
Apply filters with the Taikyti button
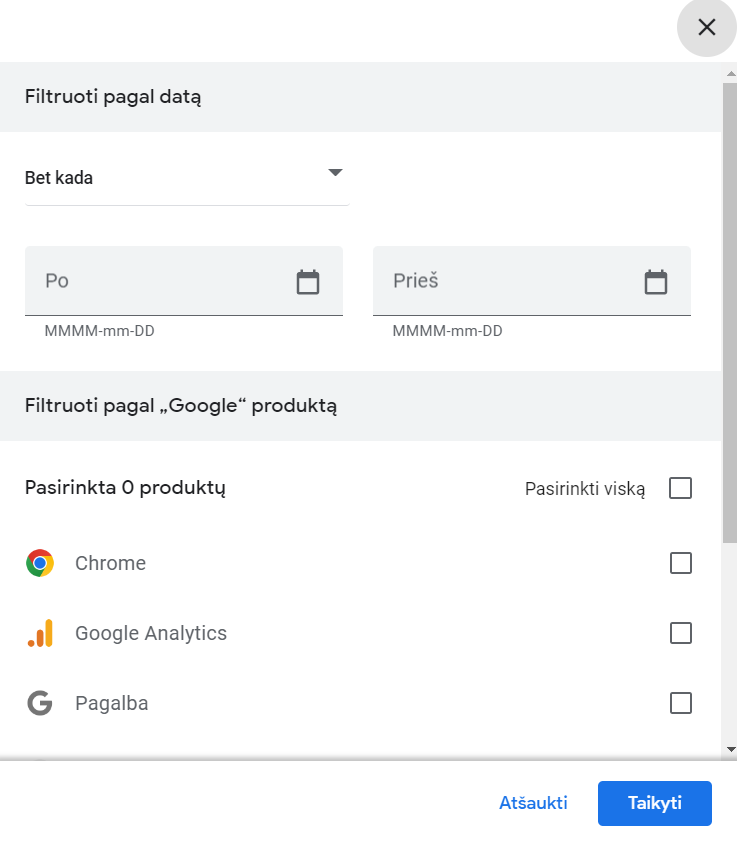point(654,803)
